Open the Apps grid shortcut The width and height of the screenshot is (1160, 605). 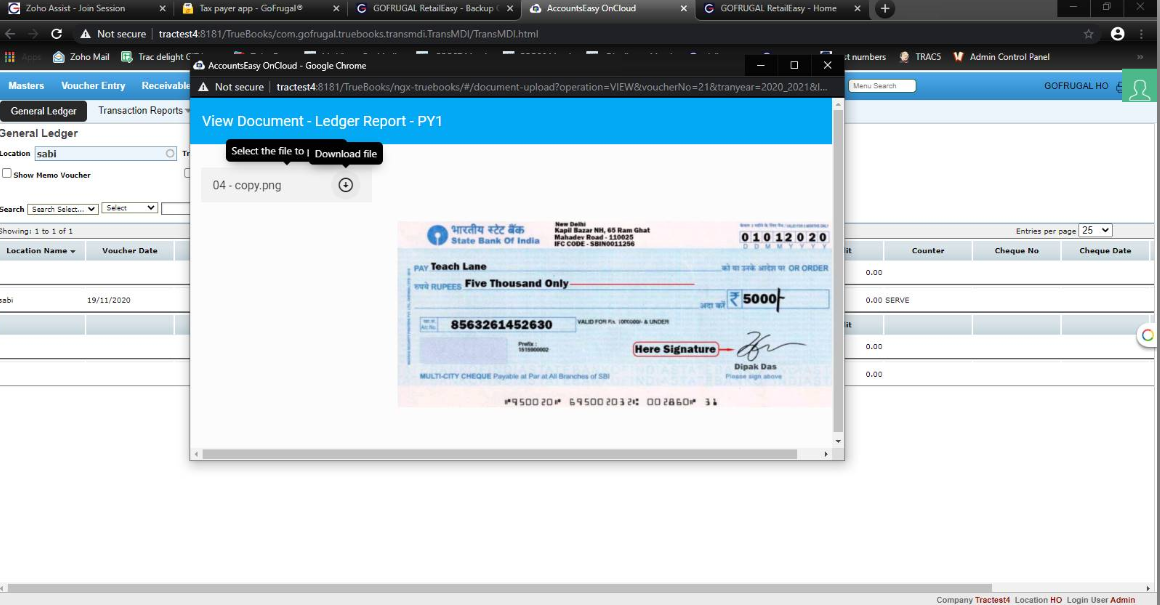point(10,57)
